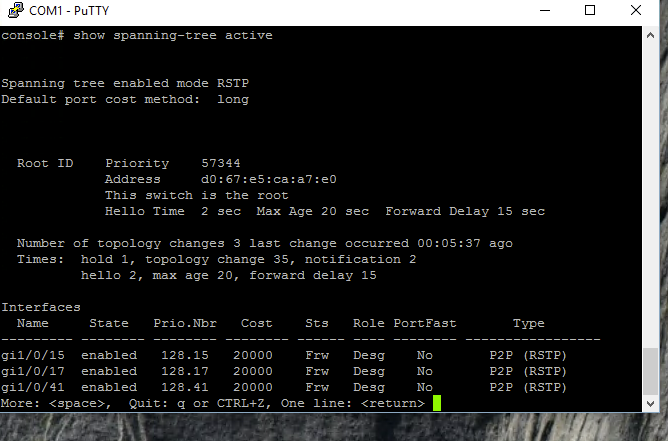Click the 'More: <space>' prompt text
The image size is (668, 441).
tap(56, 404)
